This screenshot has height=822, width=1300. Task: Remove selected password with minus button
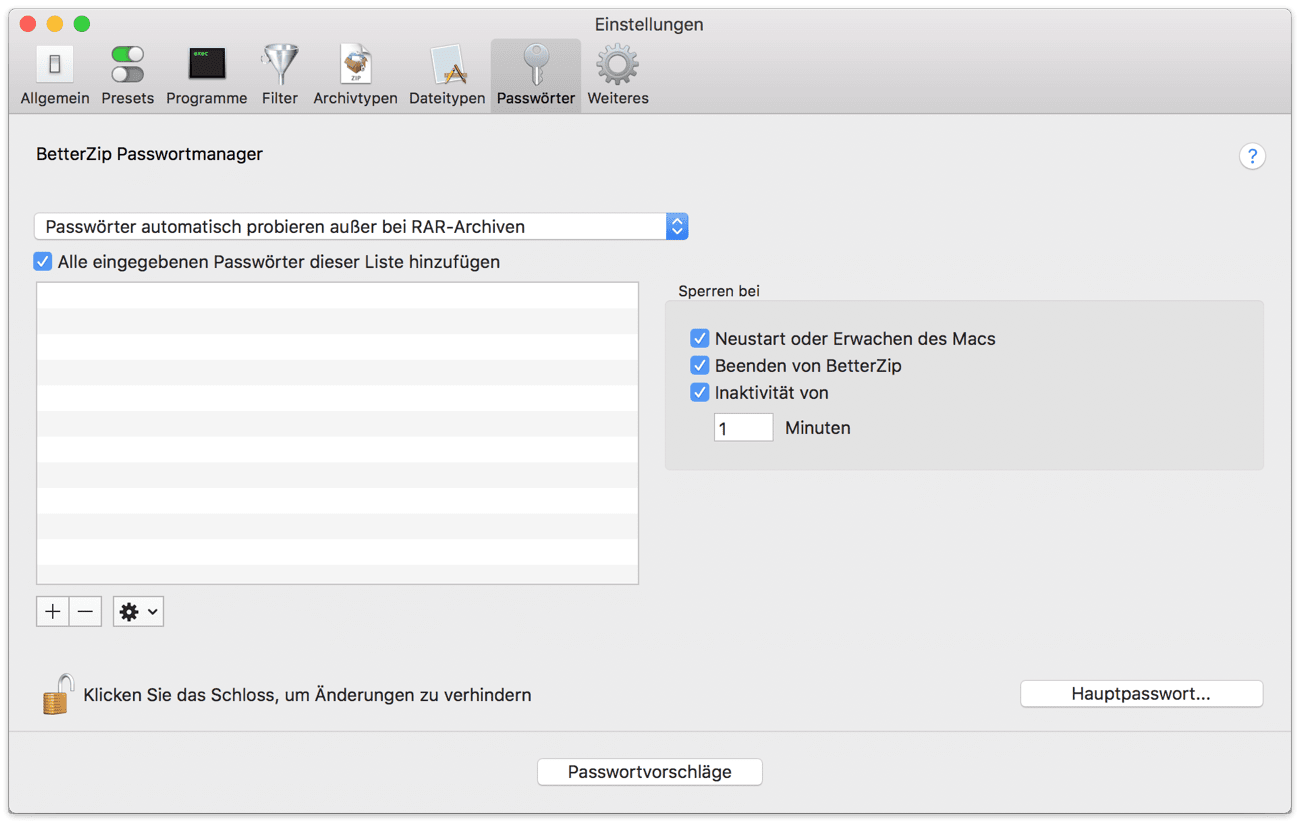(86, 612)
